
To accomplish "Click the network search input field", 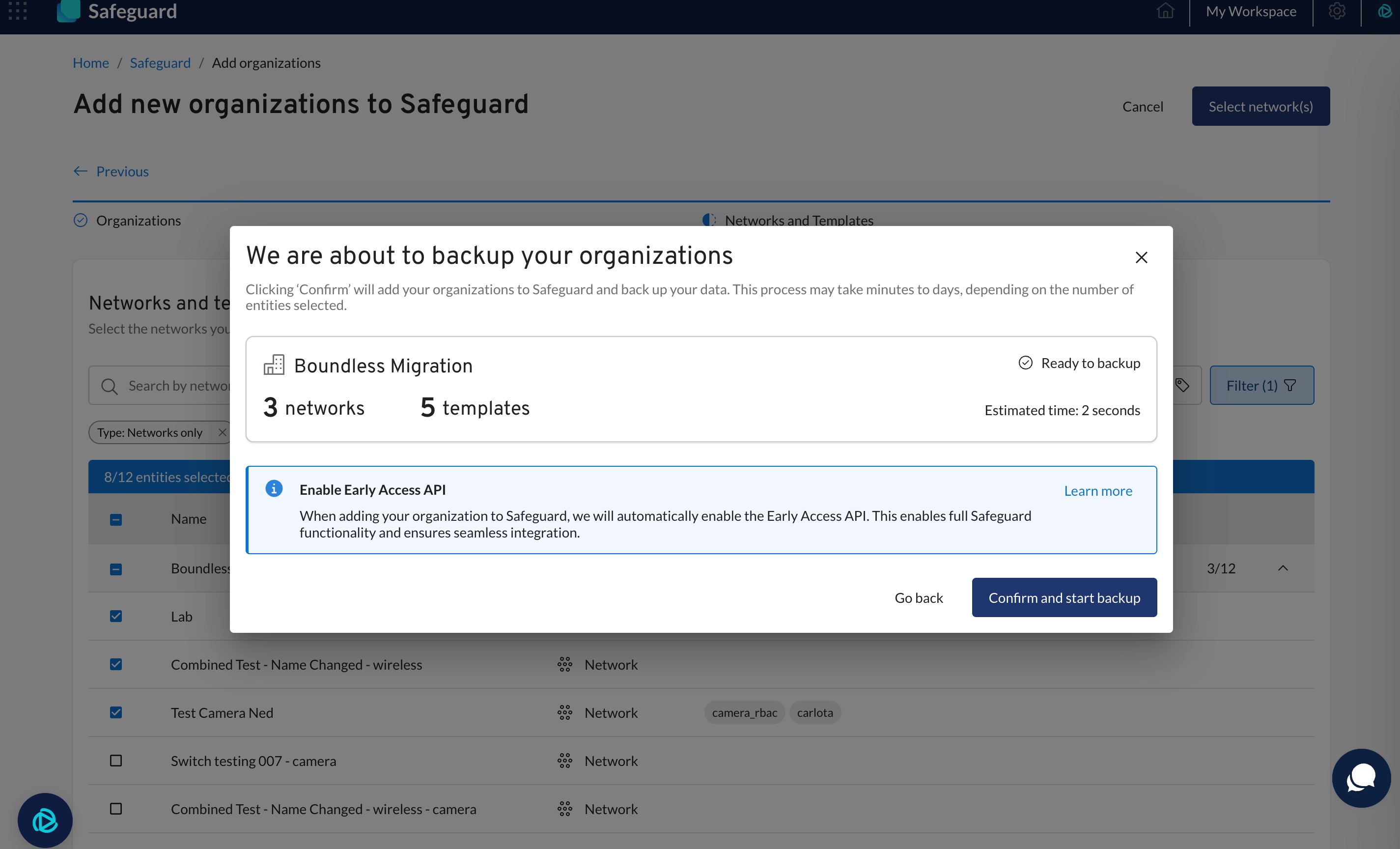I will 176,385.
